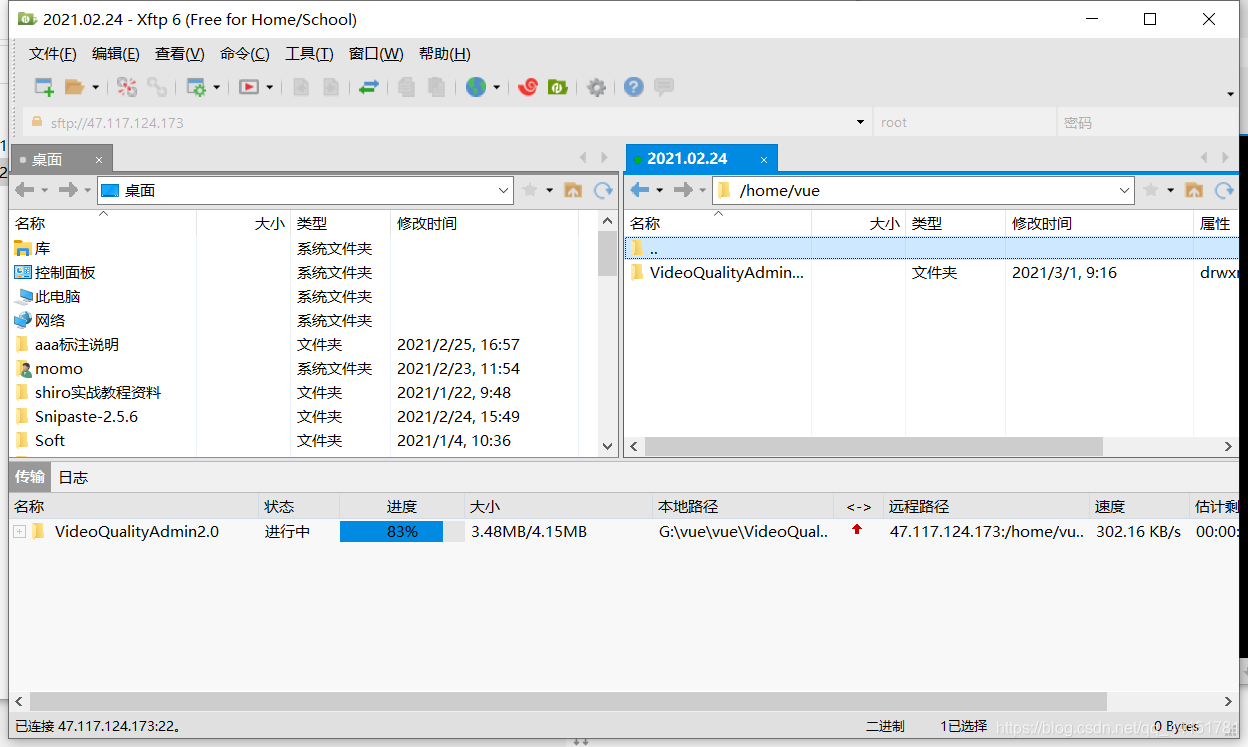Click the remote pane back arrow
This screenshot has height=747, width=1248.
[x=640, y=190]
